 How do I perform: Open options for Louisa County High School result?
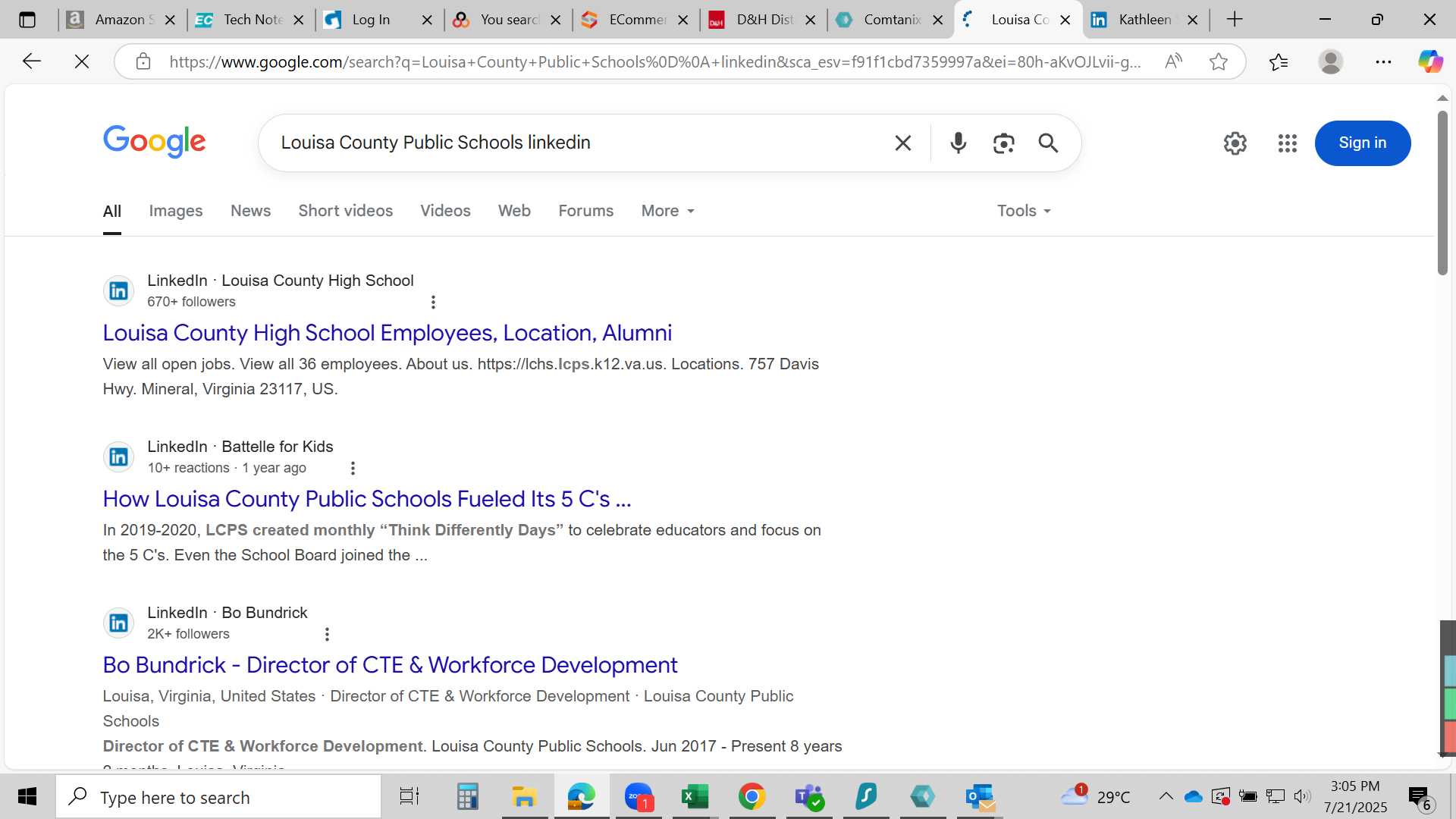coord(433,302)
